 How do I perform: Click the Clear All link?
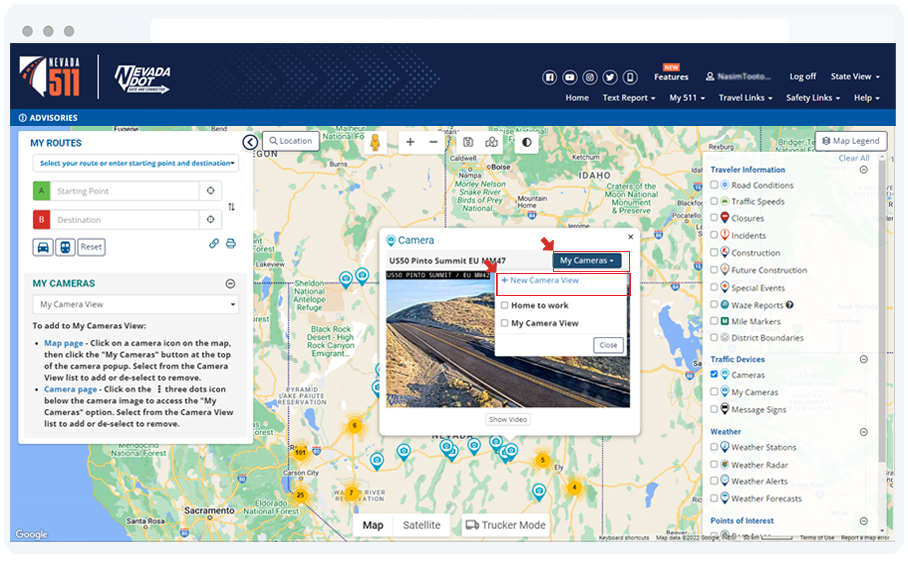click(x=854, y=158)
